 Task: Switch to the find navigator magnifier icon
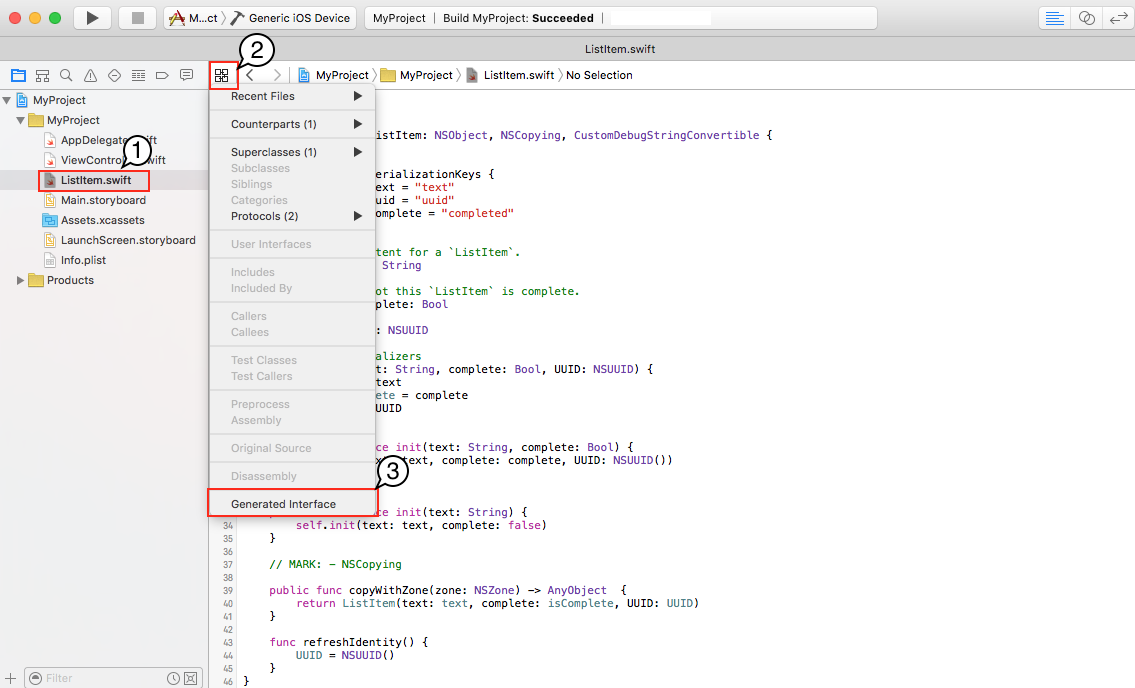click(x=66, y=75)
